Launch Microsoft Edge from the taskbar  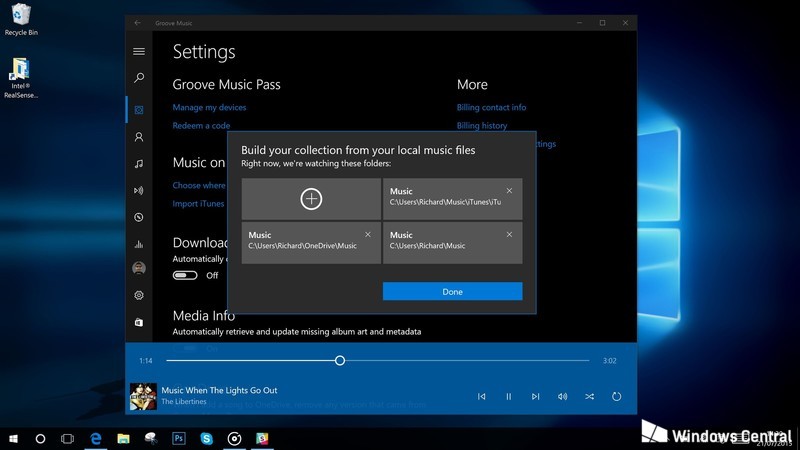[95, 438]
